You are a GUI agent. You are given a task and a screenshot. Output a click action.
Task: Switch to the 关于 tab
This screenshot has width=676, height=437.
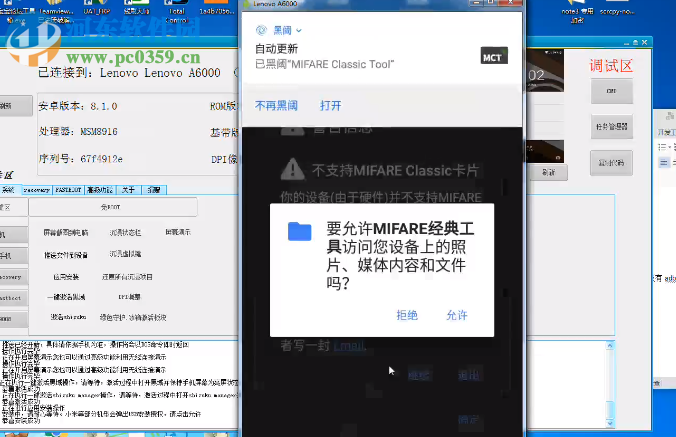pyautogui.click(x=128, y=190)
